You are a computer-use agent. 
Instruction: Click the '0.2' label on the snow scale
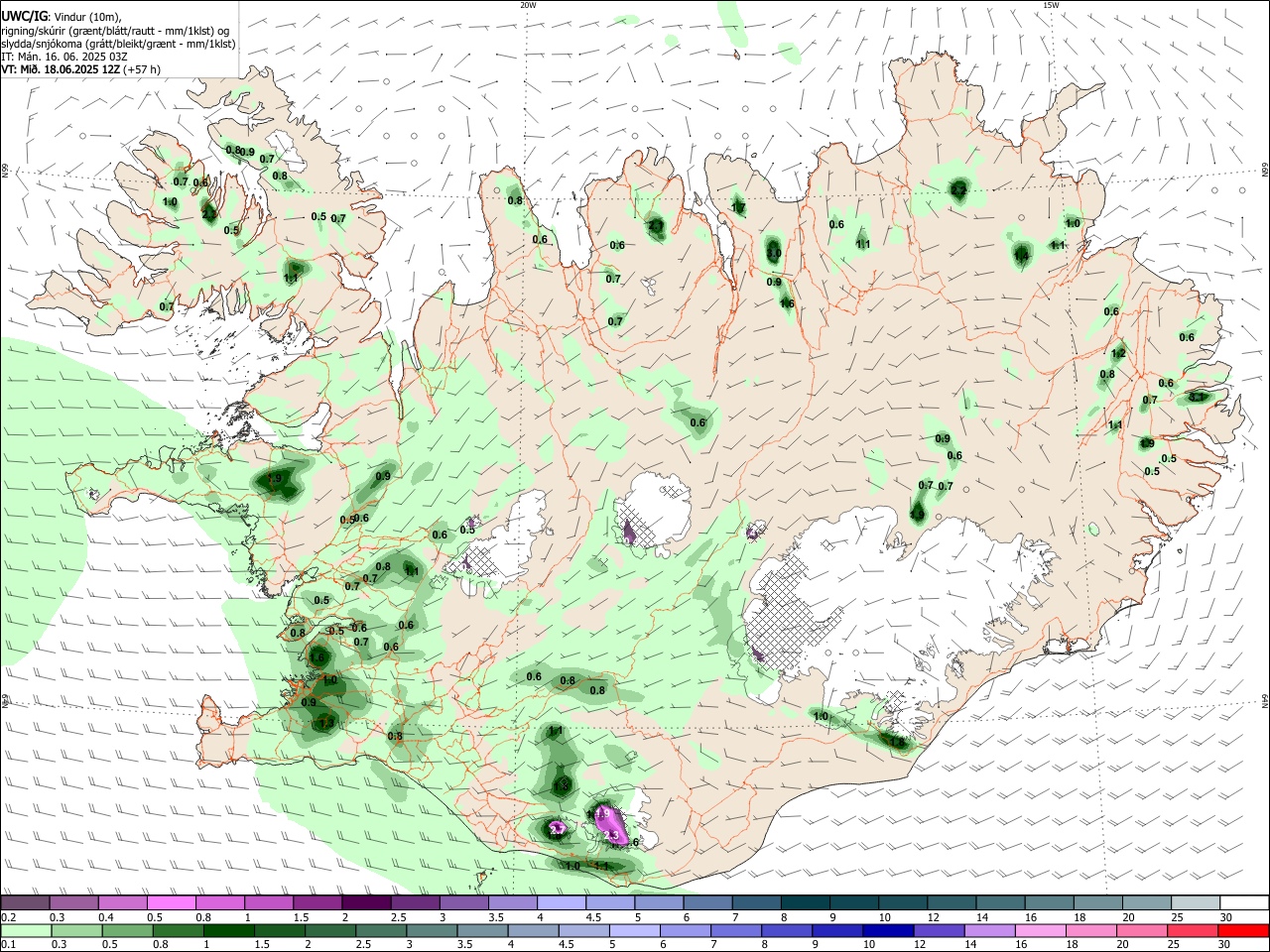click(8, 916)
